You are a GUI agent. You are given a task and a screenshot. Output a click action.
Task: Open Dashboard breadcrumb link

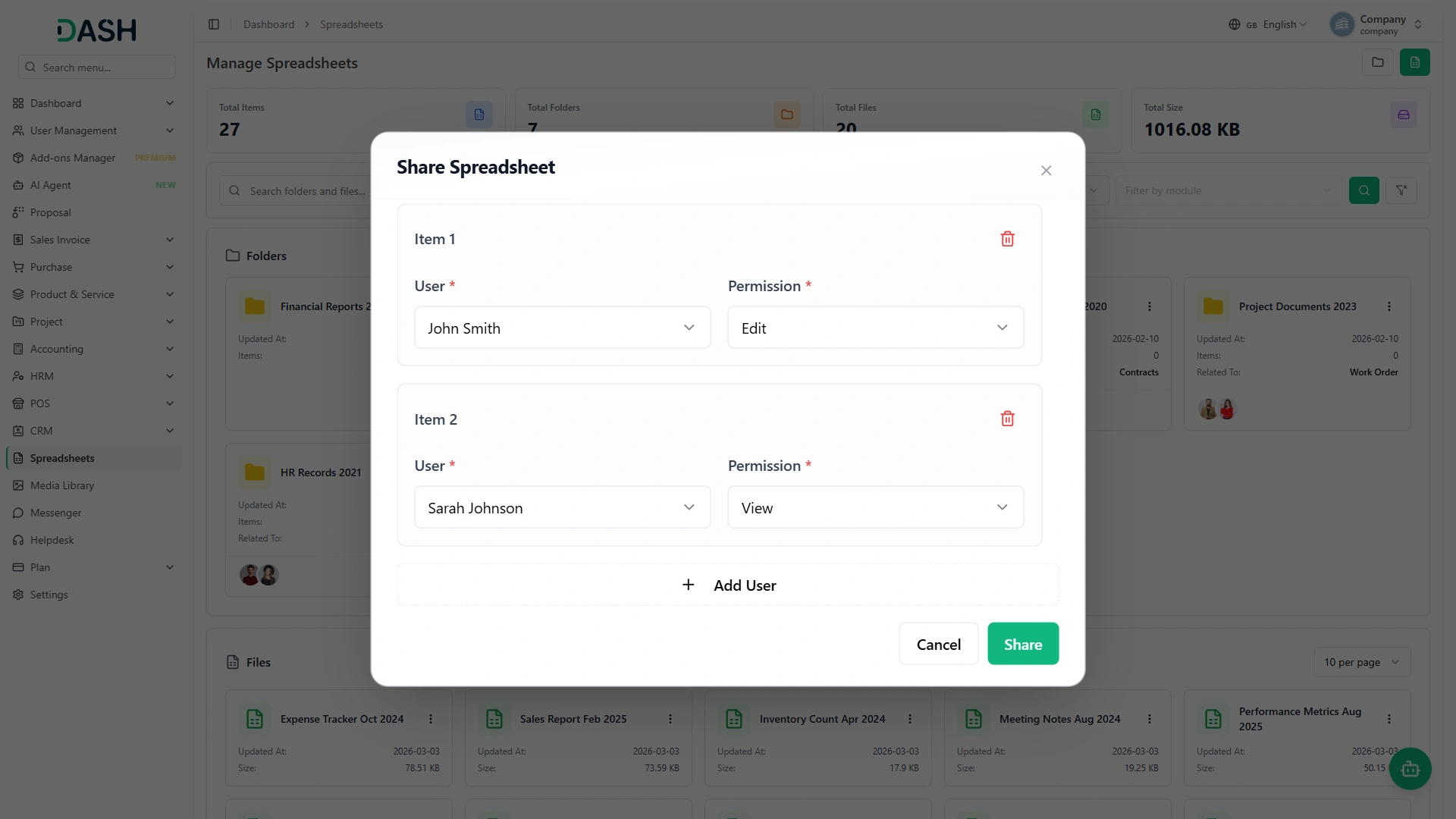point(268,24)
